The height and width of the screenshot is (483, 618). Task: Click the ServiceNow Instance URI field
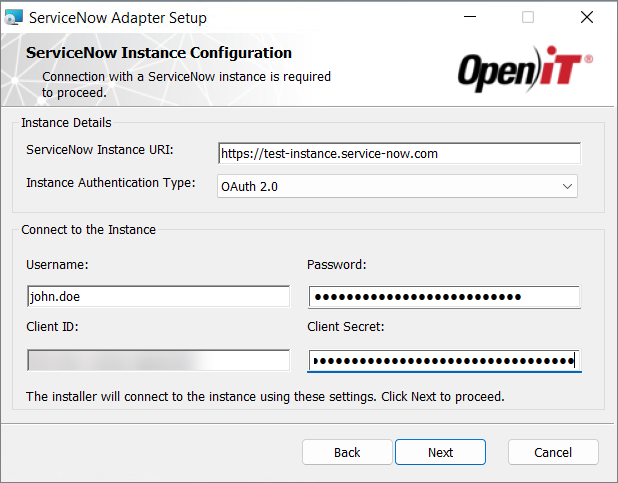pos(399,153)
